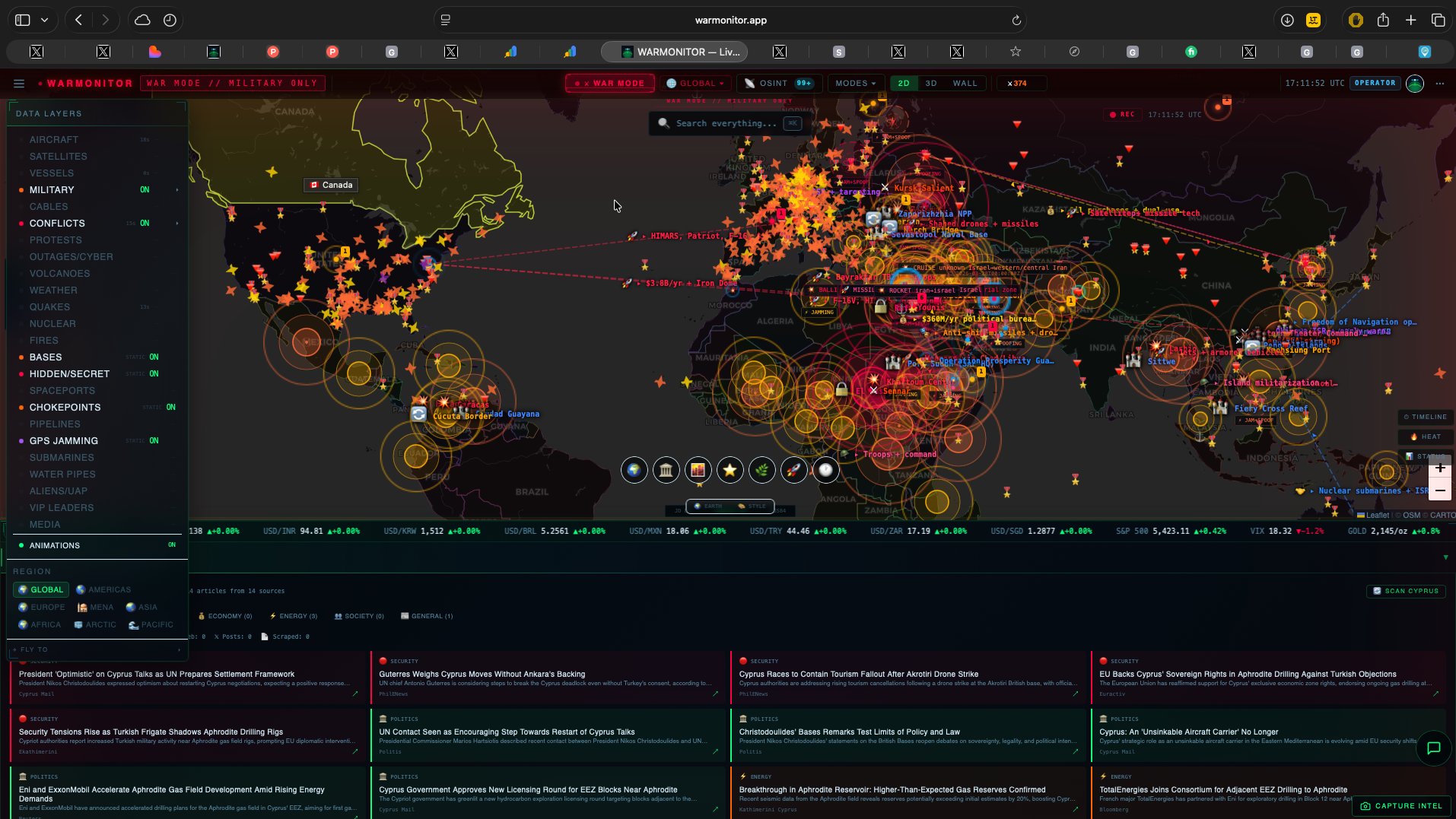The height and width of the screenshot is (819, 1456).
Task: Click the museum/landmarks map style icon
Action: coord(666,470)
